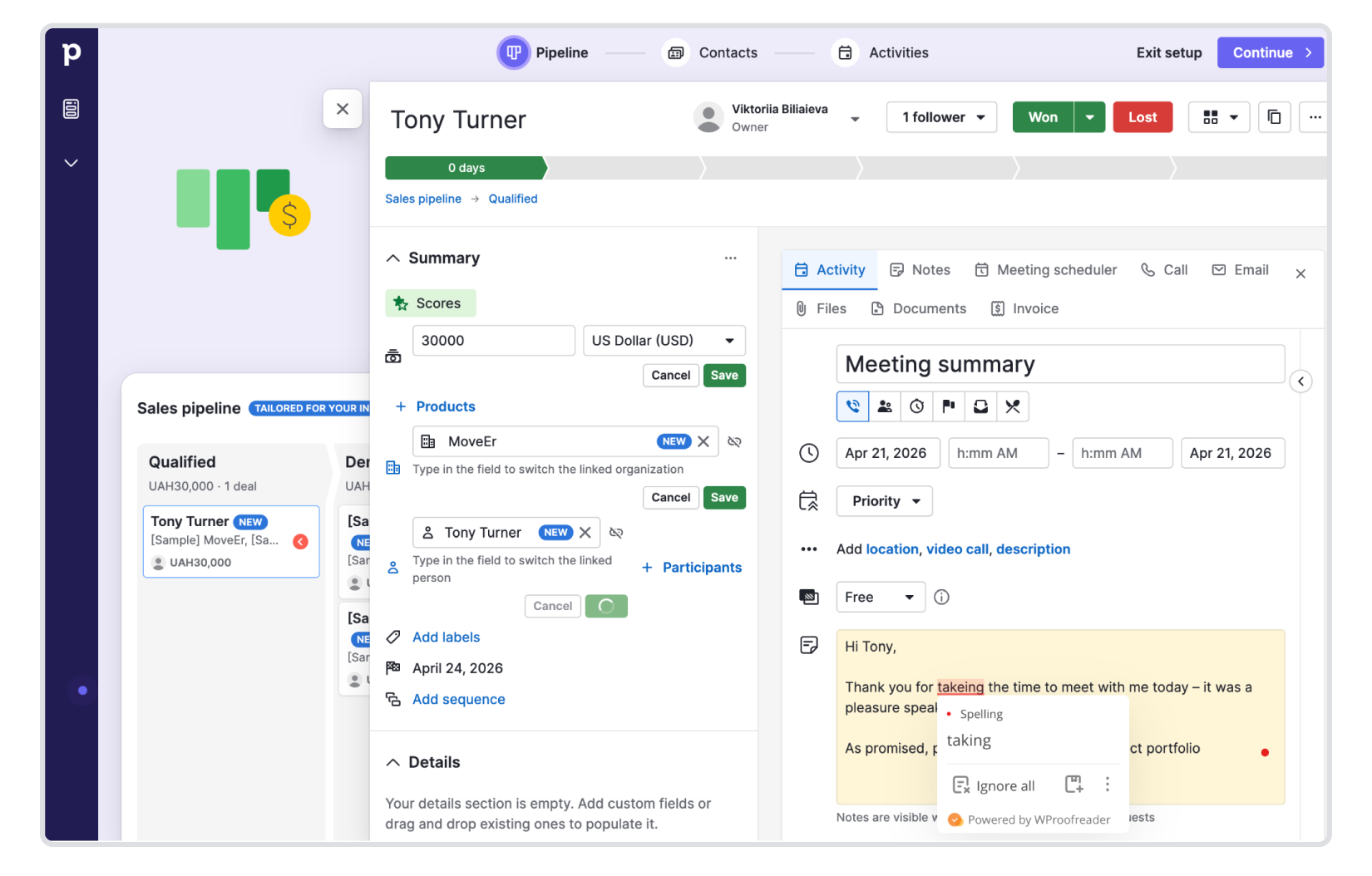
Task: Click start date Apr 21, 2026 field
Action: point(888,453)
